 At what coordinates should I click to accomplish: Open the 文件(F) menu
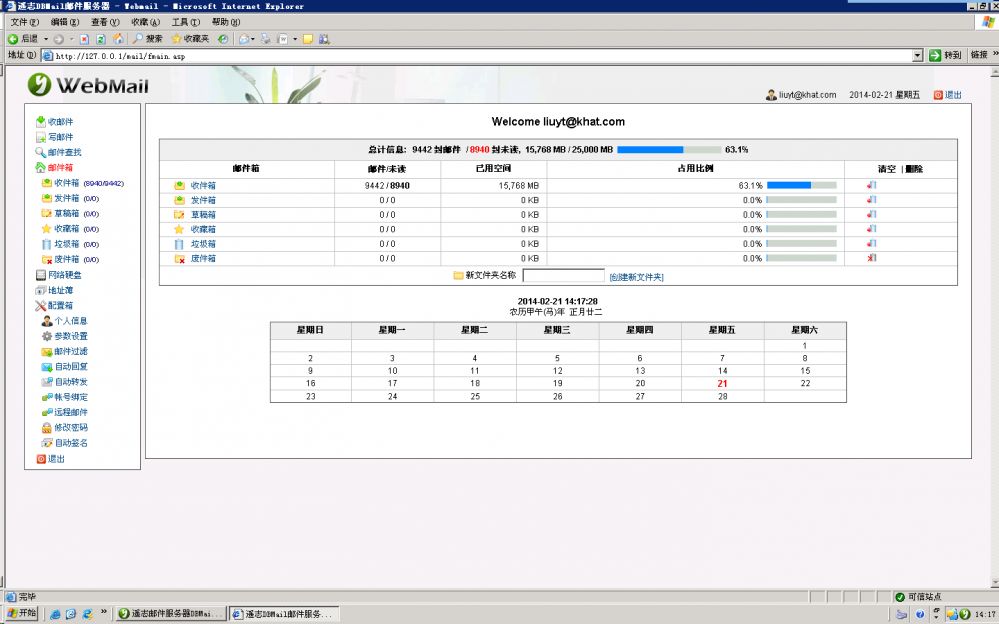pos(24,22)
